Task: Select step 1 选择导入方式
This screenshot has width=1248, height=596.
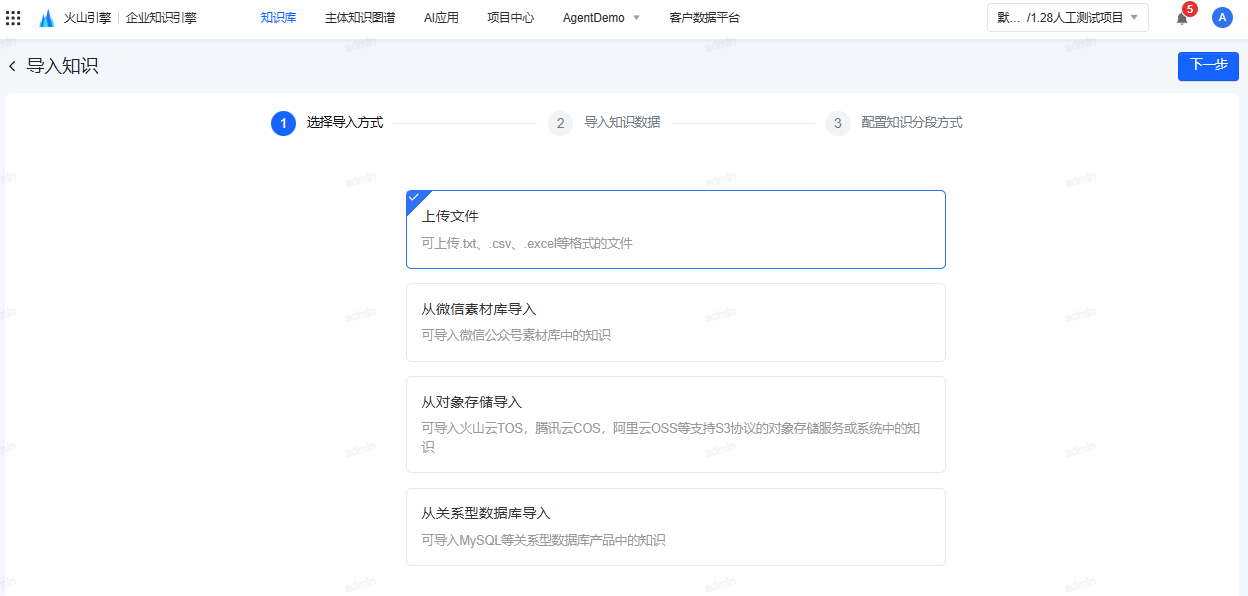Action: [x=327, y=123]
